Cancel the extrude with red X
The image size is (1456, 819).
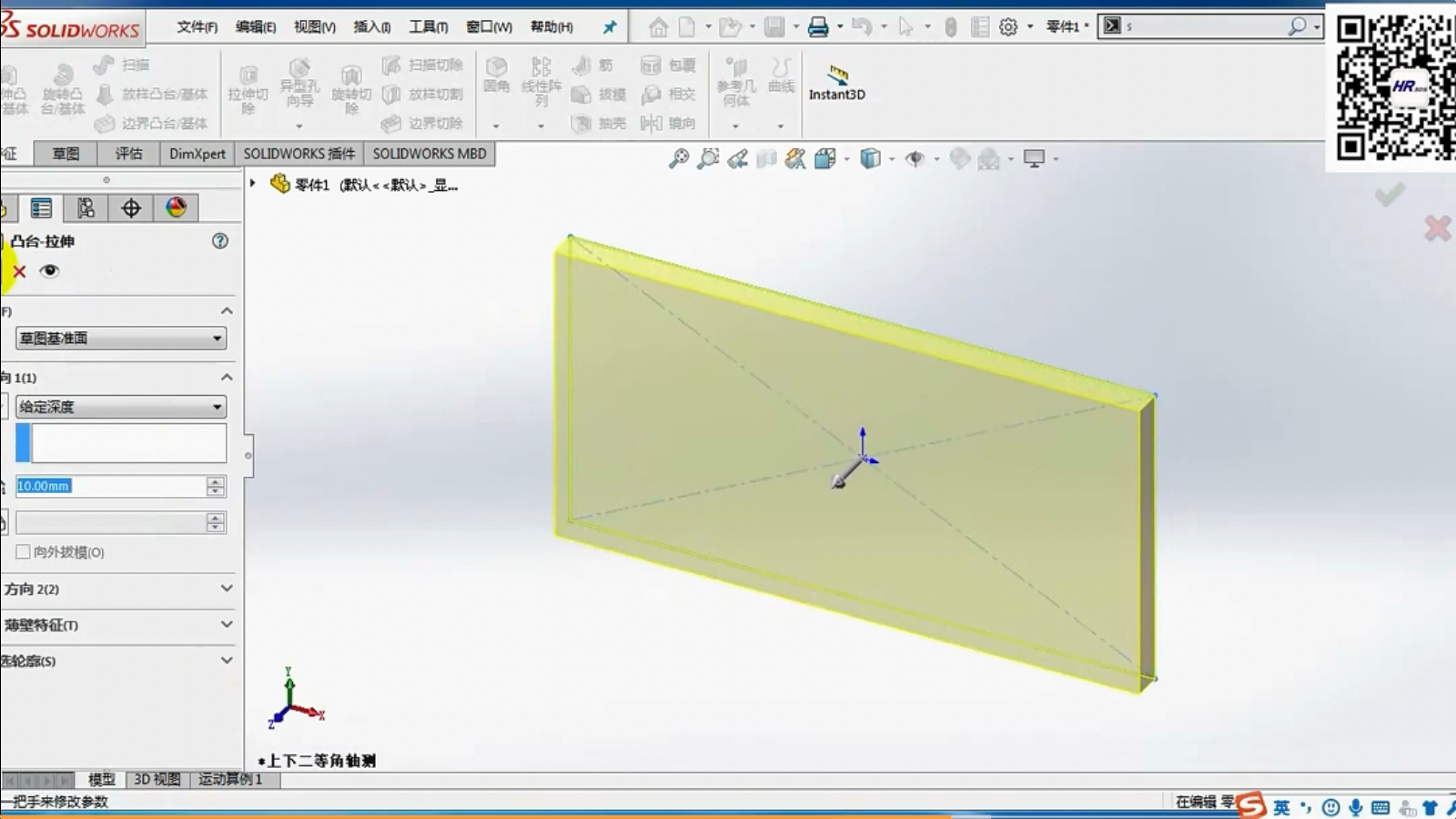(20, 271)
